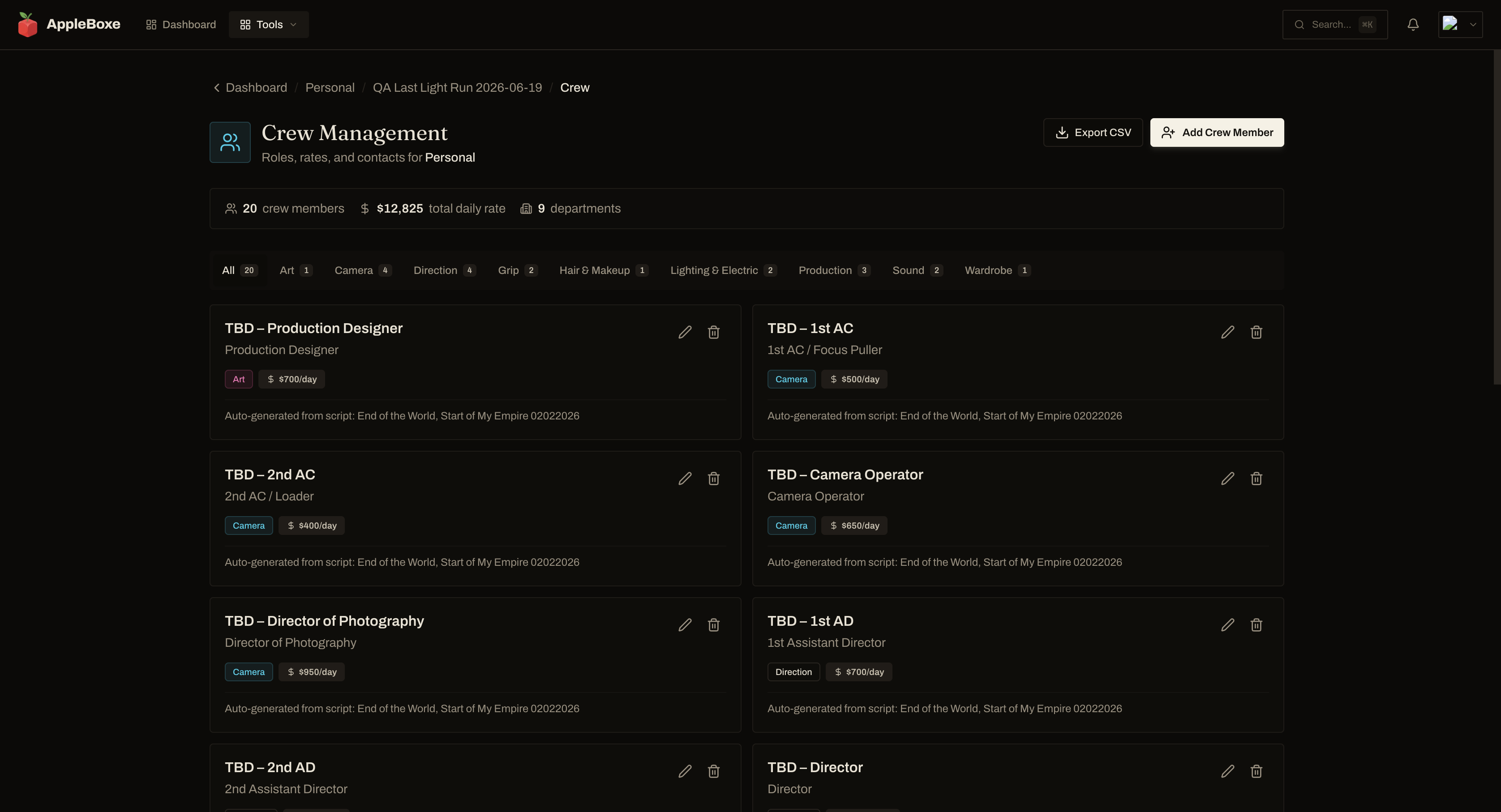1501x812 pixels.
Task: Click the Export CSV button
Action: pos(1093,133)
